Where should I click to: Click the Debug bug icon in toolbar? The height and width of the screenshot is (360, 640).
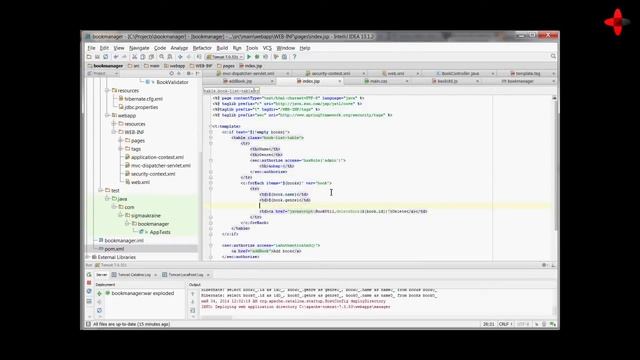[x=257, y=57]
